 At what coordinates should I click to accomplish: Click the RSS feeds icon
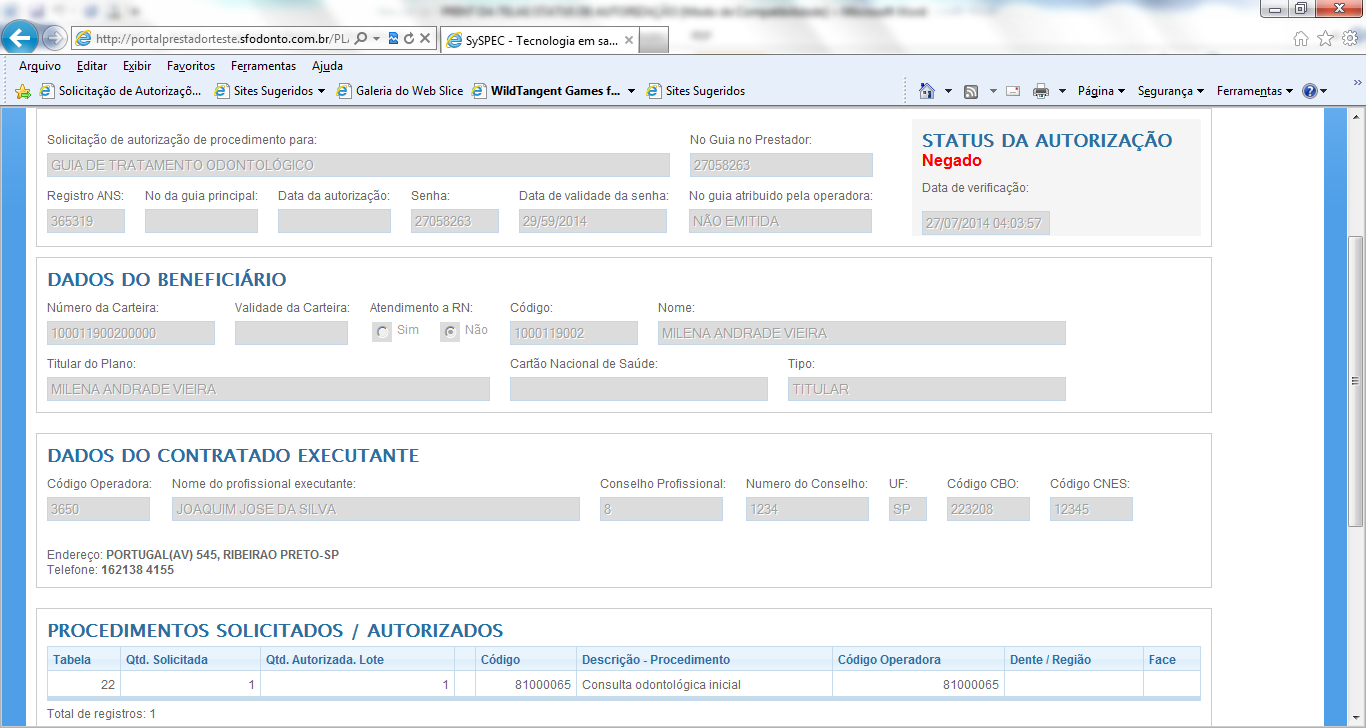tap(971, 91)
